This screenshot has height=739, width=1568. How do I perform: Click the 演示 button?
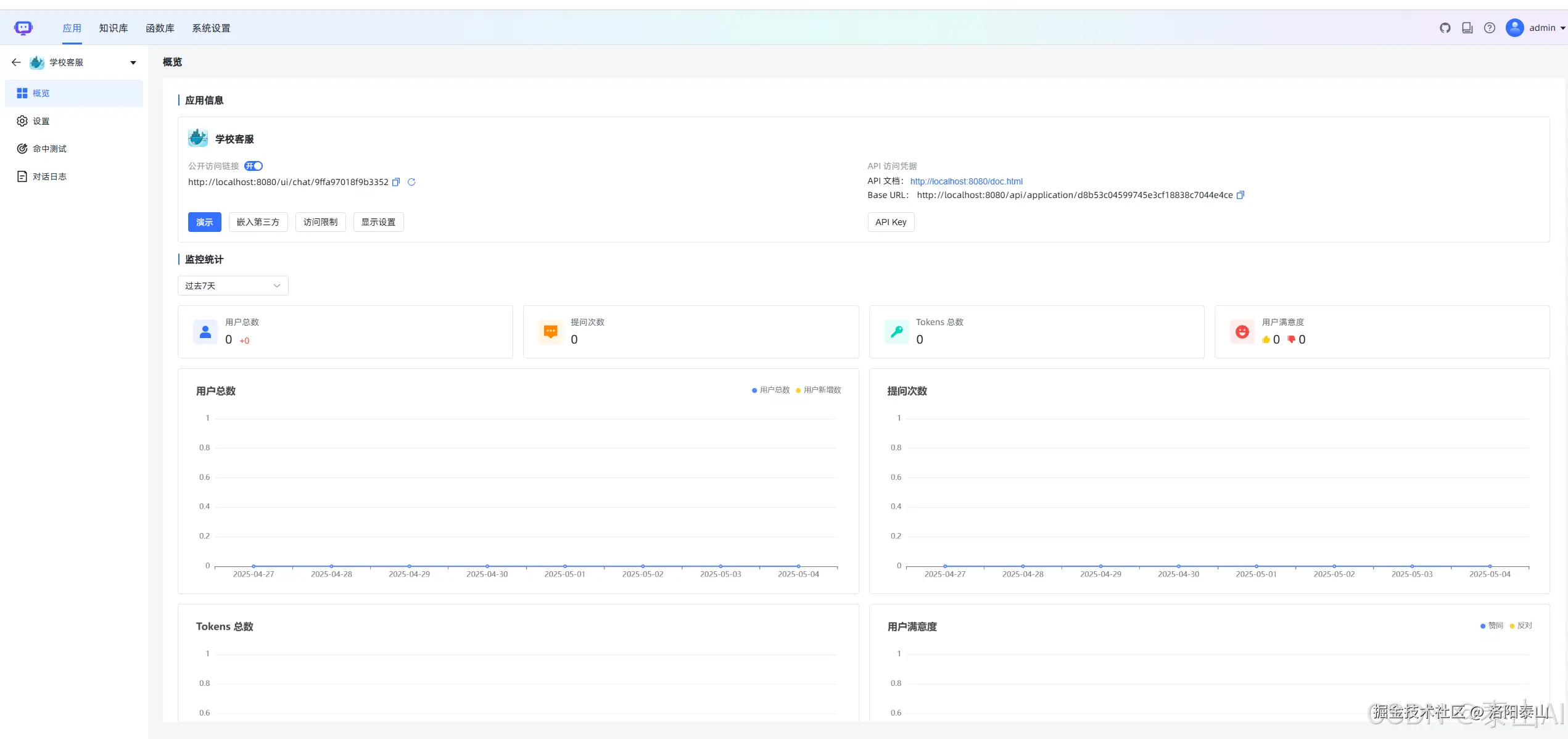tap(204, 222)
